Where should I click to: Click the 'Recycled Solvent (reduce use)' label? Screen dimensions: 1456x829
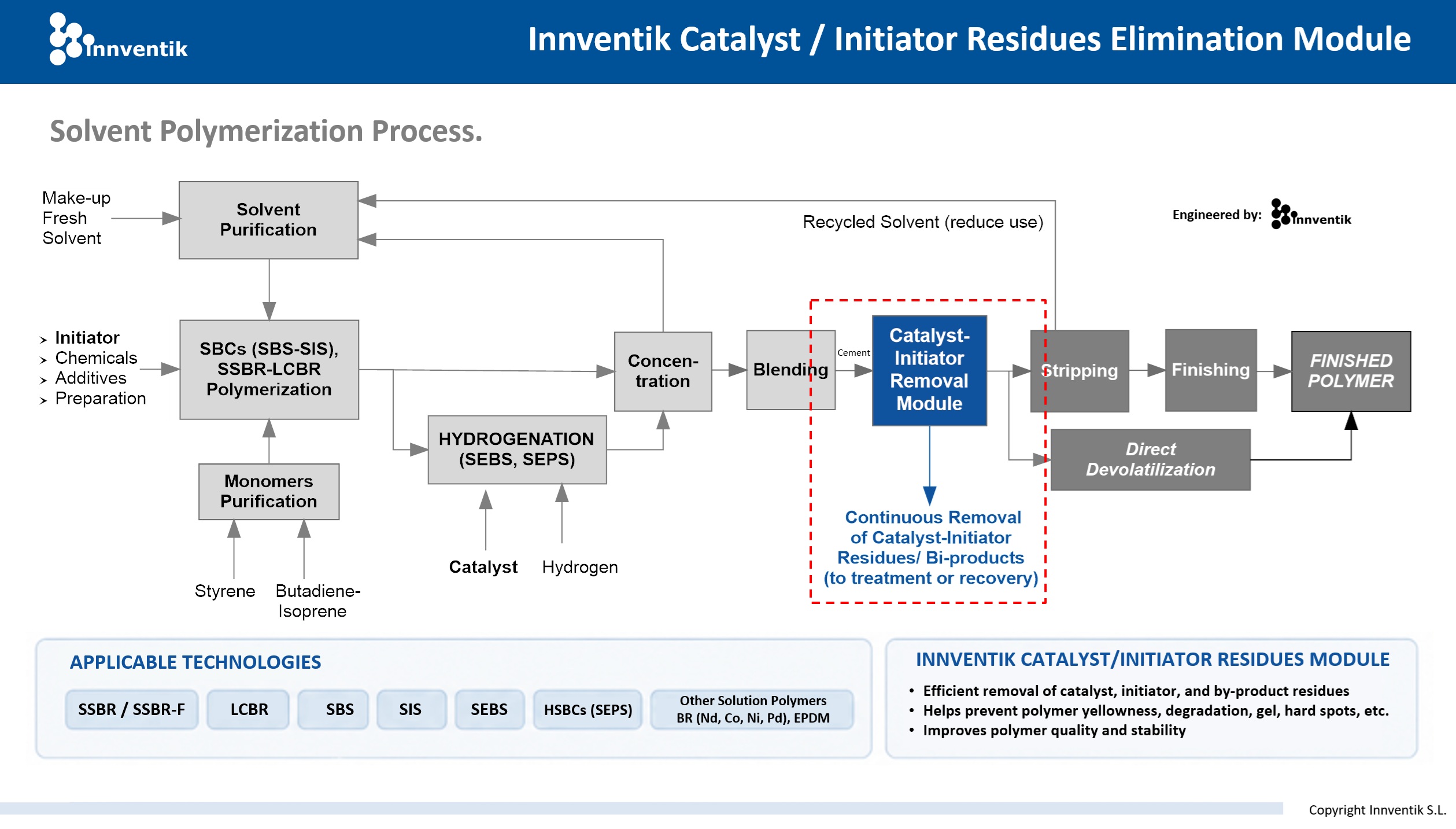click(x=923, y=222)
